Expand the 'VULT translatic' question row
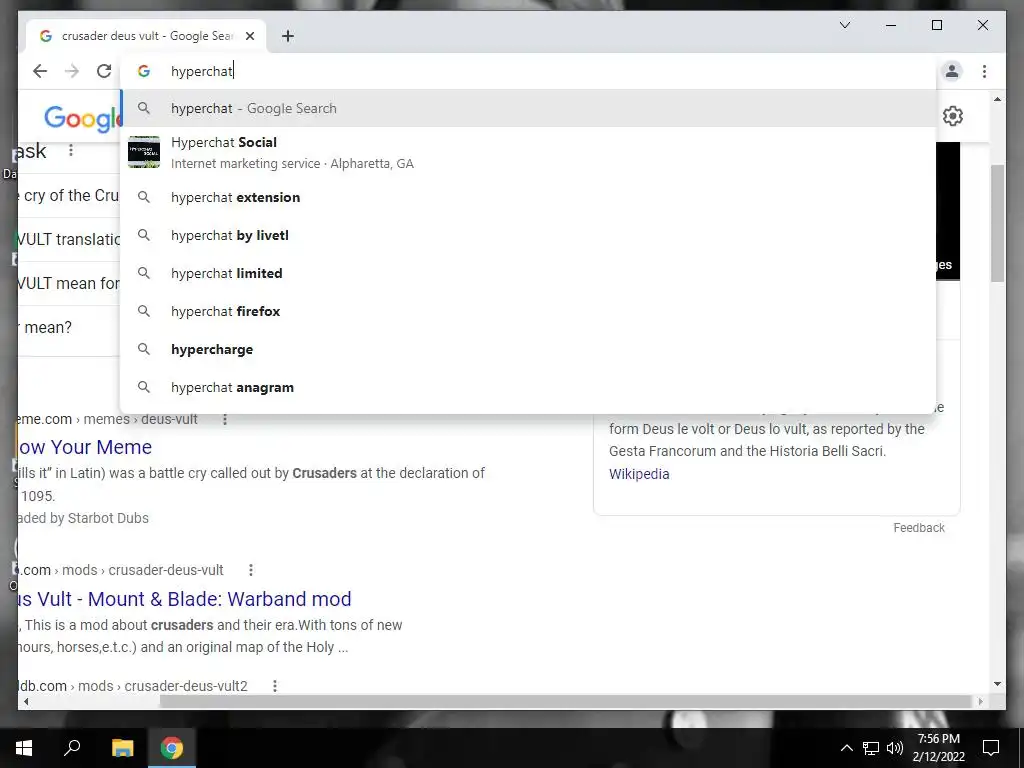Screen dimensions: 1024x768 coord(69,239)
